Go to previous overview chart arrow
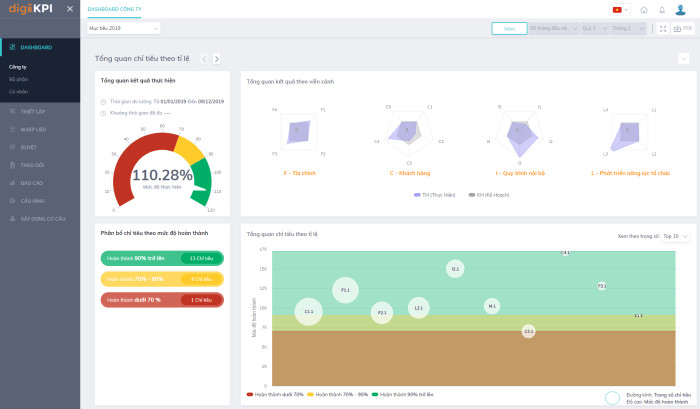 pyautogui.click(x=204, y=59)
